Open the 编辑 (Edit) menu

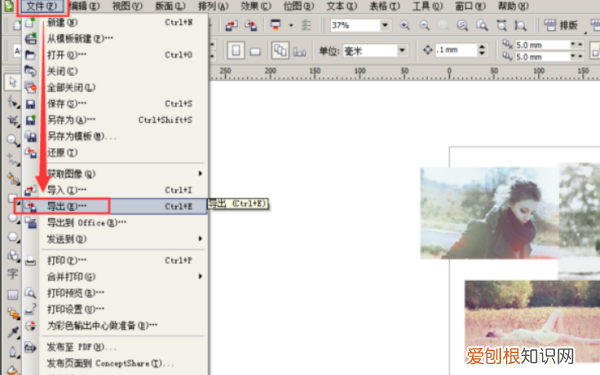85,6
